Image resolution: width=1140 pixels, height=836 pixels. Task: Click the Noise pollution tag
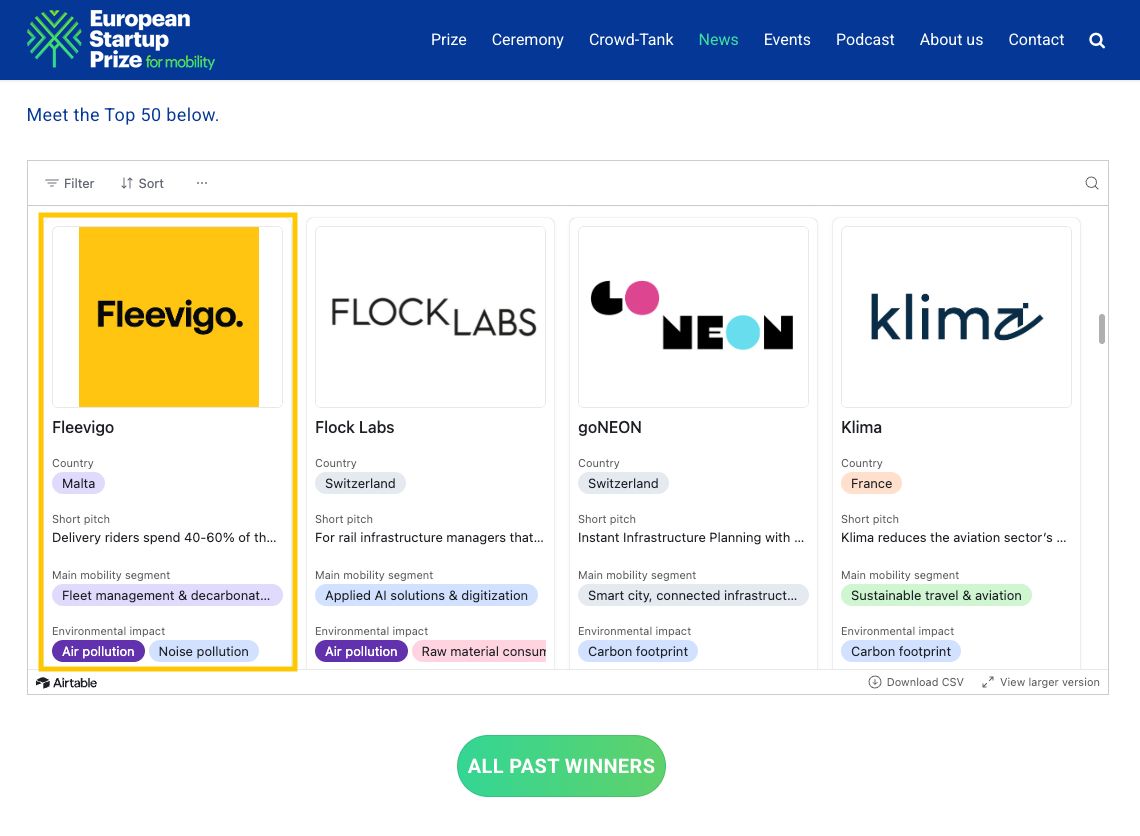[204, 651]
